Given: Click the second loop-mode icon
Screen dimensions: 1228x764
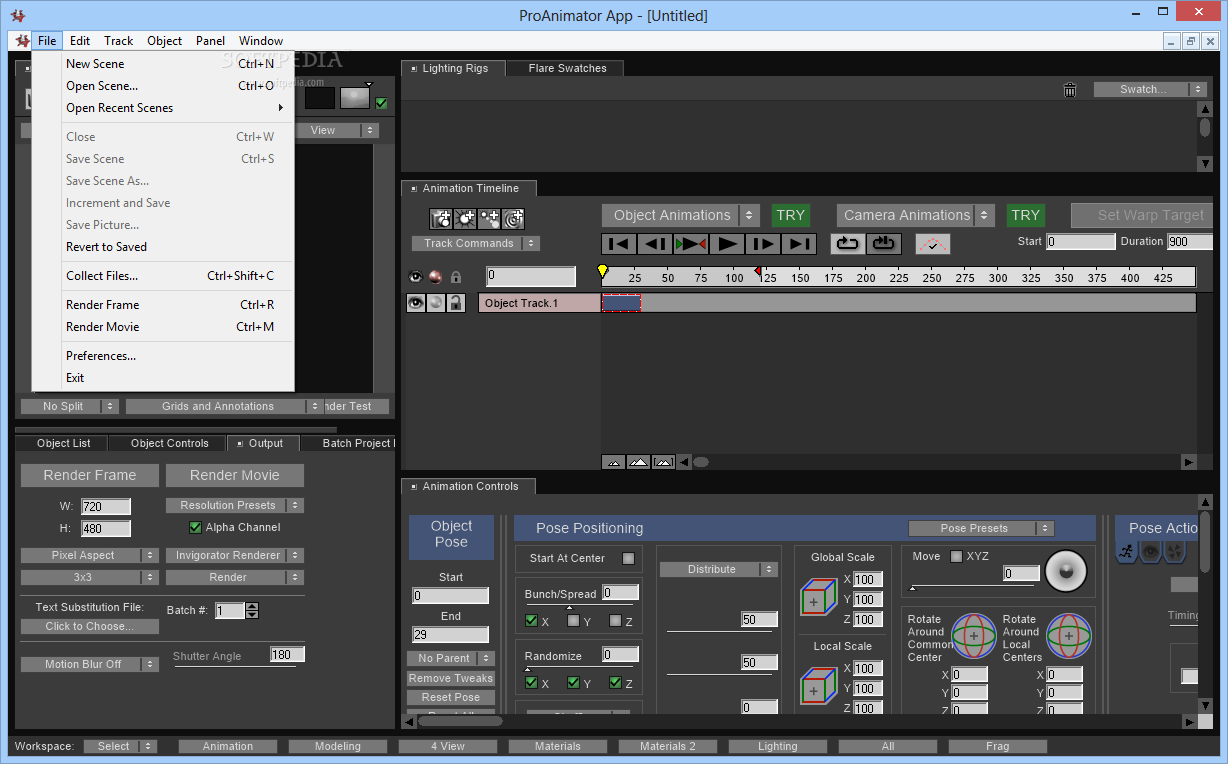Looking at the screenshot, I should tap(883, 243).
